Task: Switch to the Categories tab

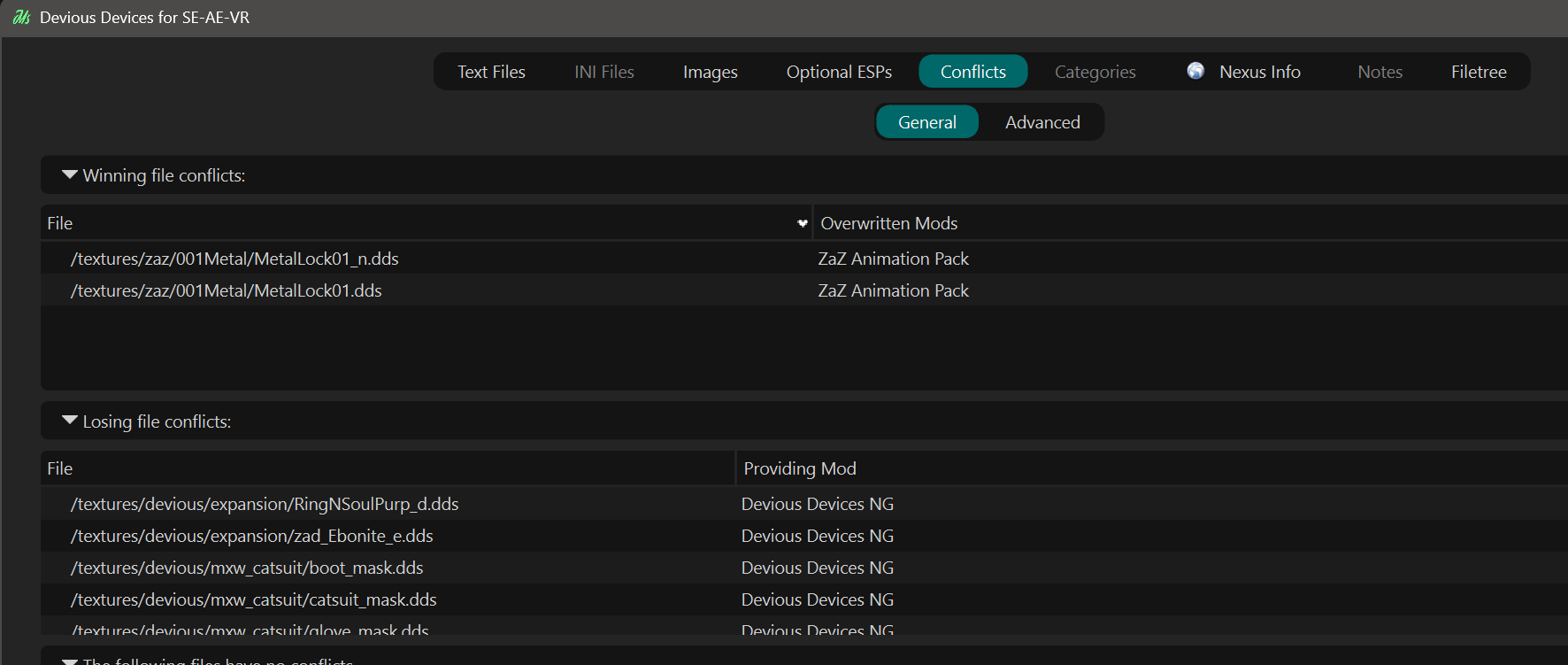Action: click(x=1095, y=72)
